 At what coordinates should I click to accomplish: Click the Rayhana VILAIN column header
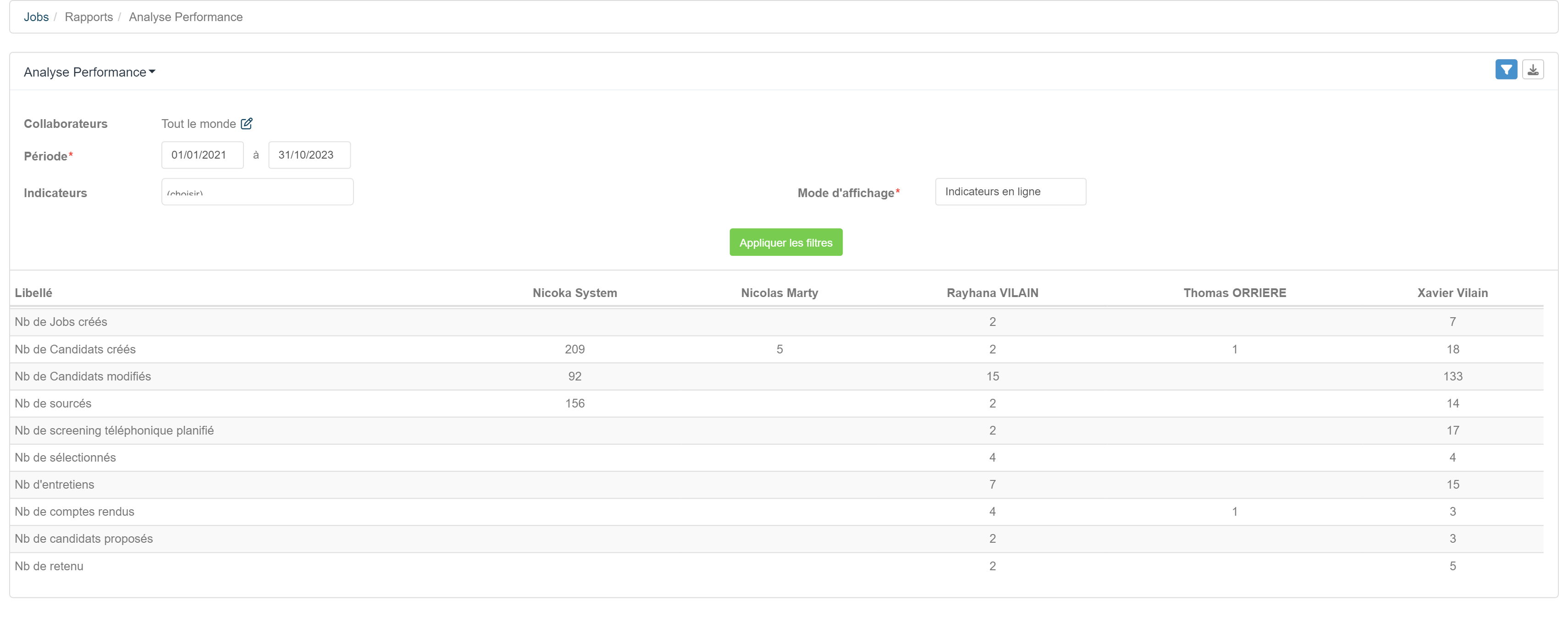pos(992,292)
